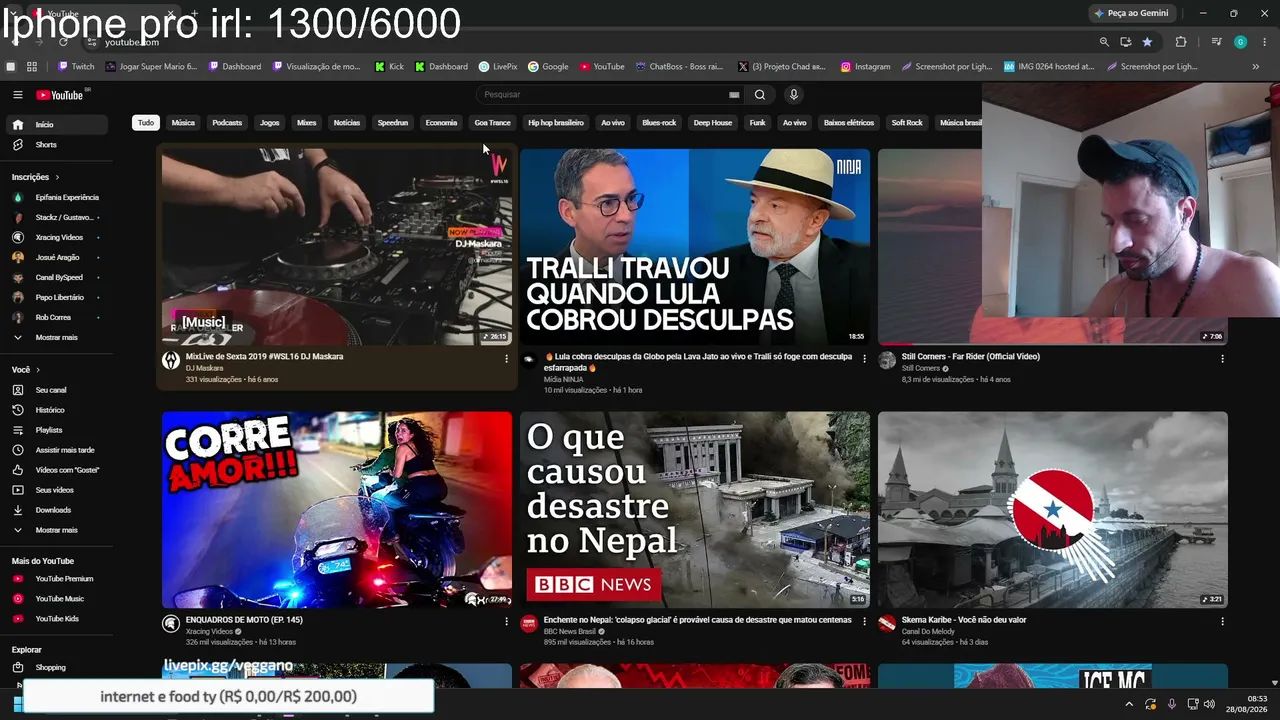Open the taskbar clock showing 08:53

coord(1245,704)
